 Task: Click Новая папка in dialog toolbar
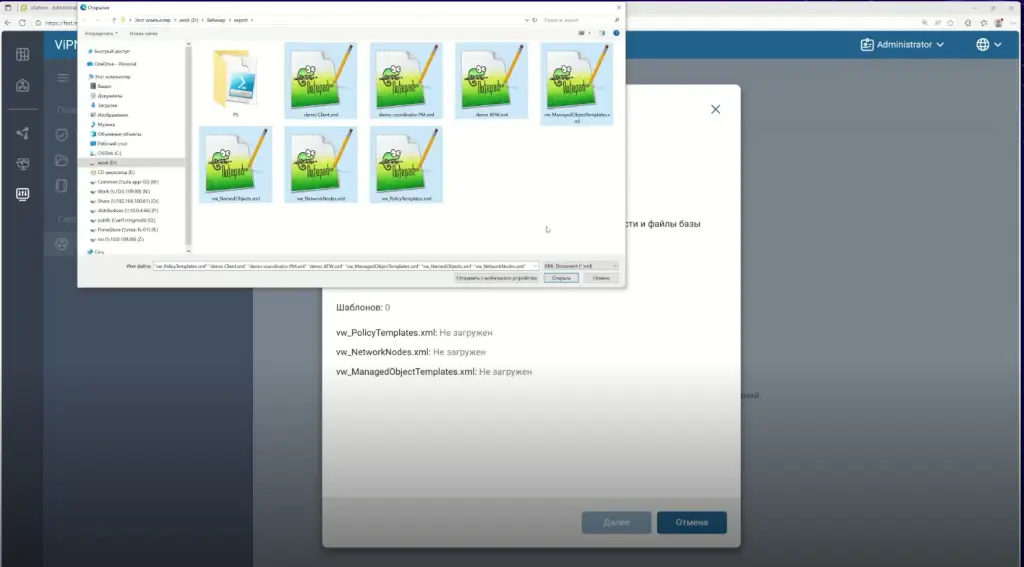click(145, 33)
